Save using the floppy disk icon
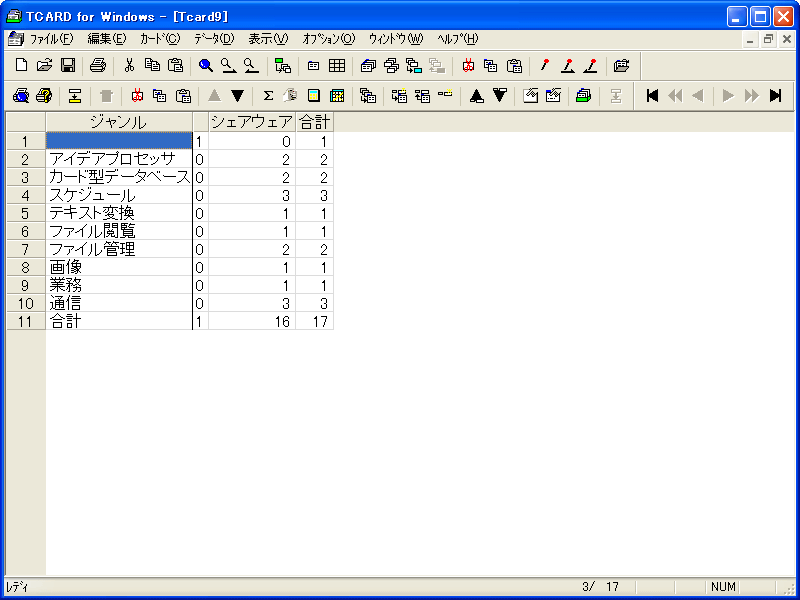Screen dimensions: 800x600 point(68,66)
